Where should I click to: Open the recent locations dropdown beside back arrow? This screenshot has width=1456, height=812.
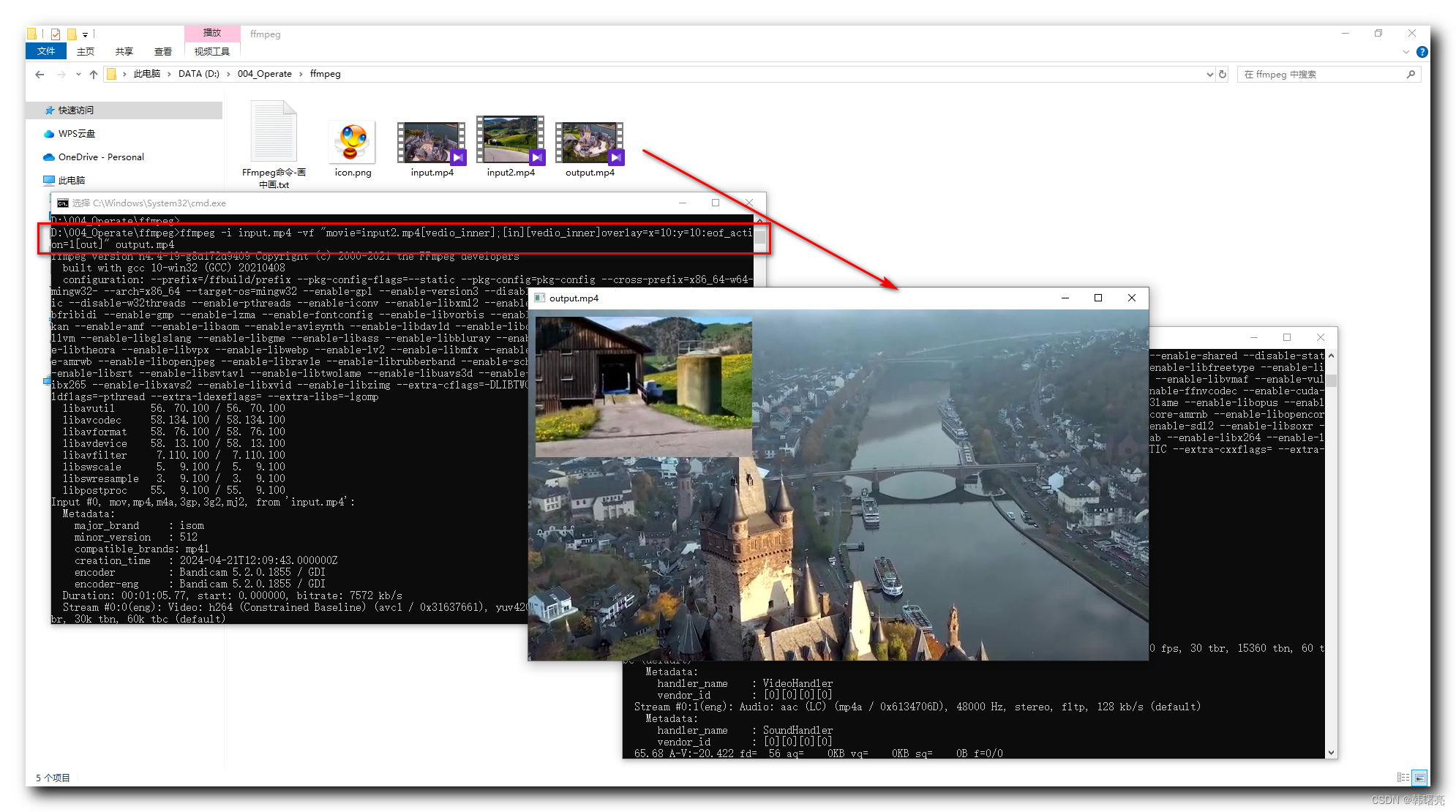point(78,74)
